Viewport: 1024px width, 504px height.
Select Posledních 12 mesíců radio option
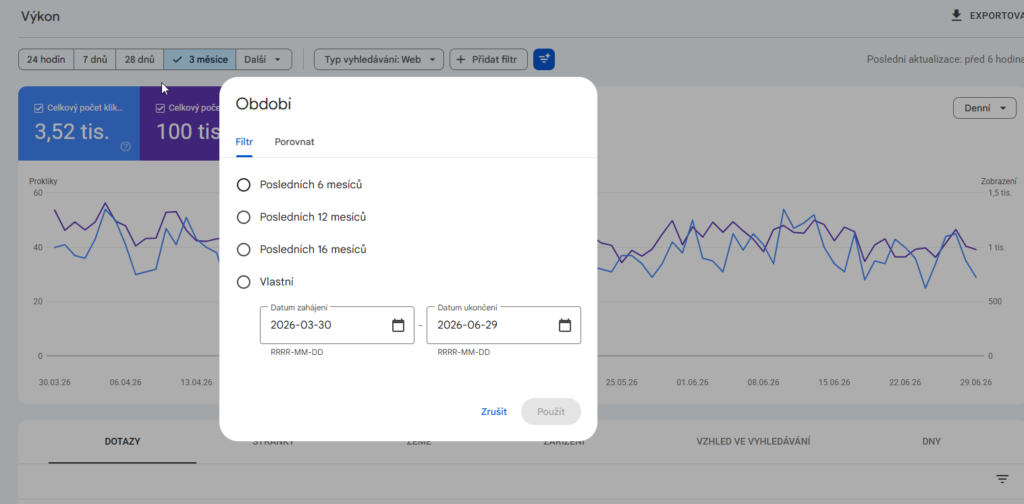point(244,217)
